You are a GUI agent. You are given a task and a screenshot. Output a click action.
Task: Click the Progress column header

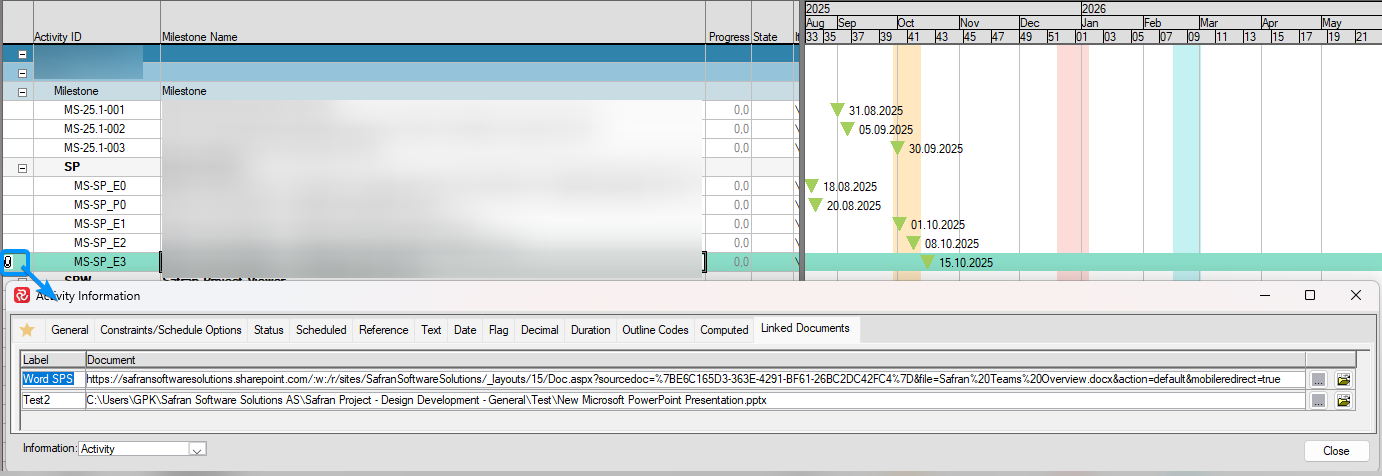(x=729, y=37)
